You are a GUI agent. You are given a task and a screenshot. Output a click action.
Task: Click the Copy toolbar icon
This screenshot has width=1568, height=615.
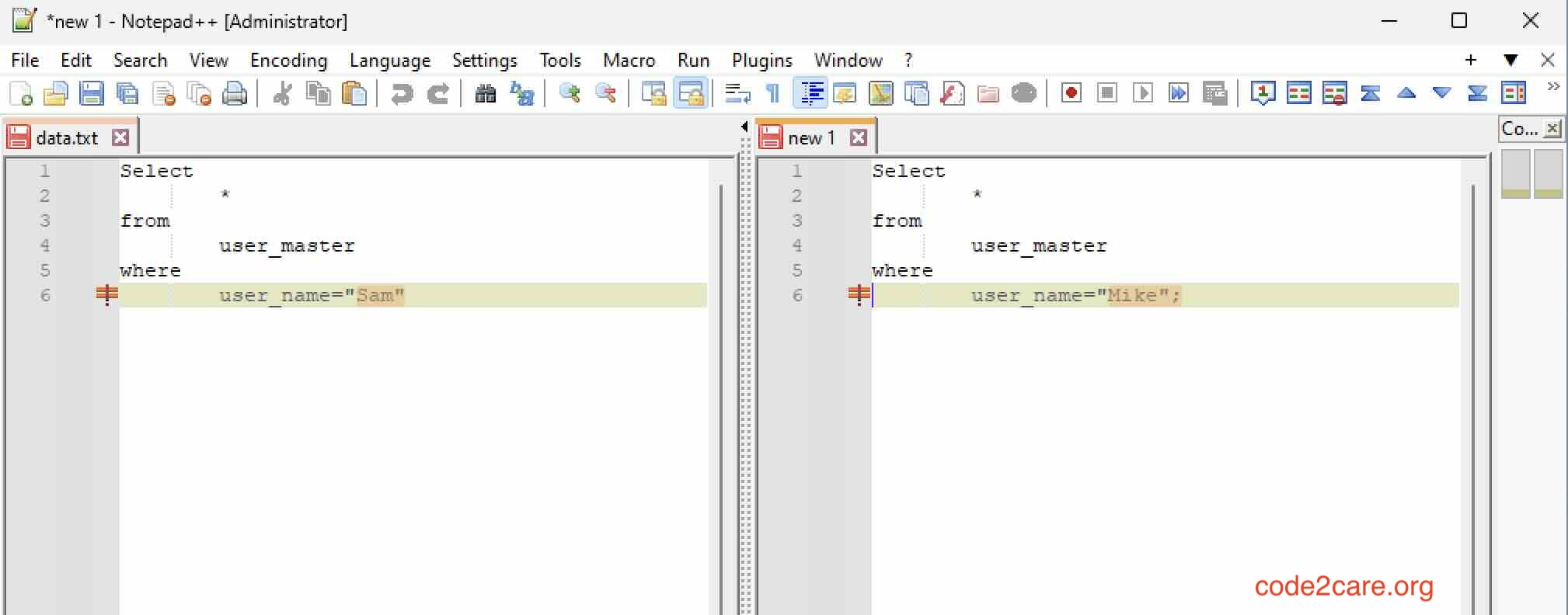tap(319, 94)
